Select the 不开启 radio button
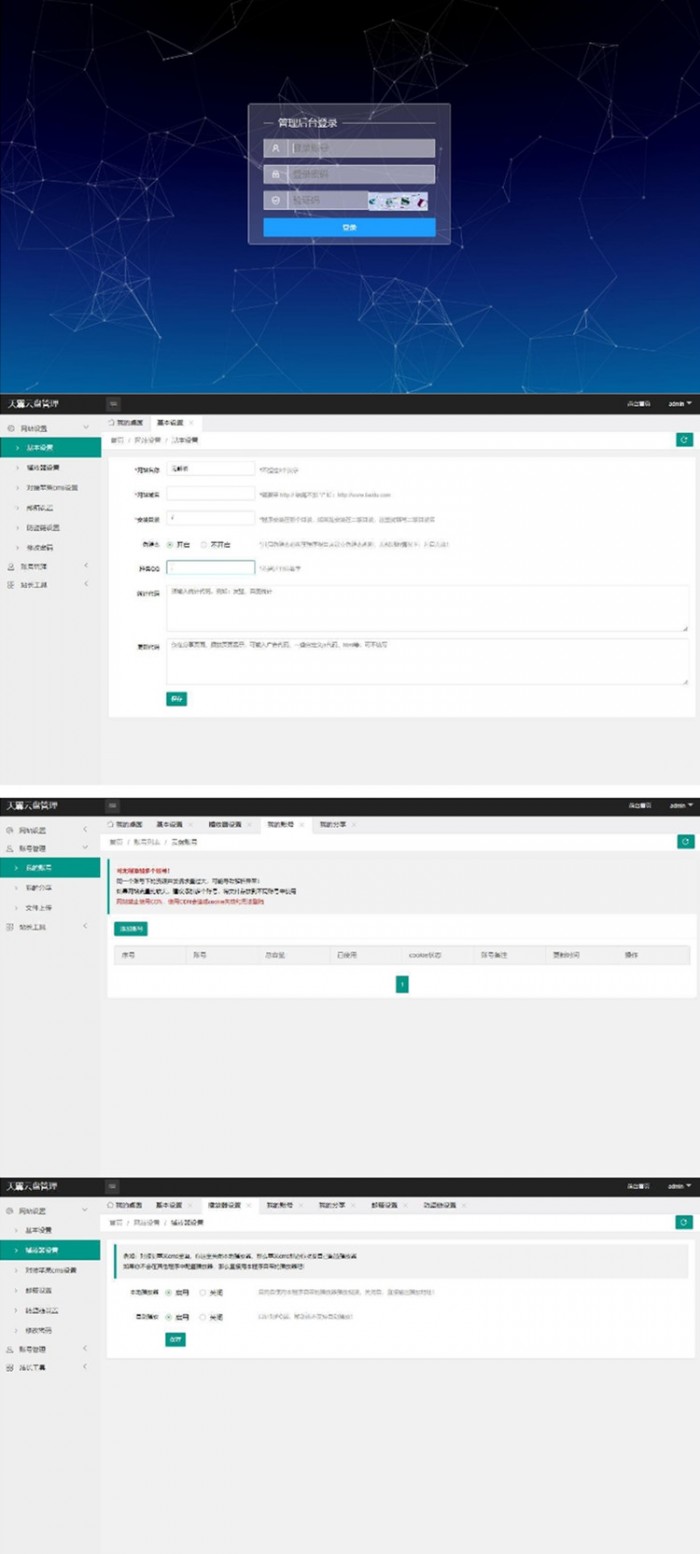The height and width of the screenshot is (1554, 700). (204, 544)
